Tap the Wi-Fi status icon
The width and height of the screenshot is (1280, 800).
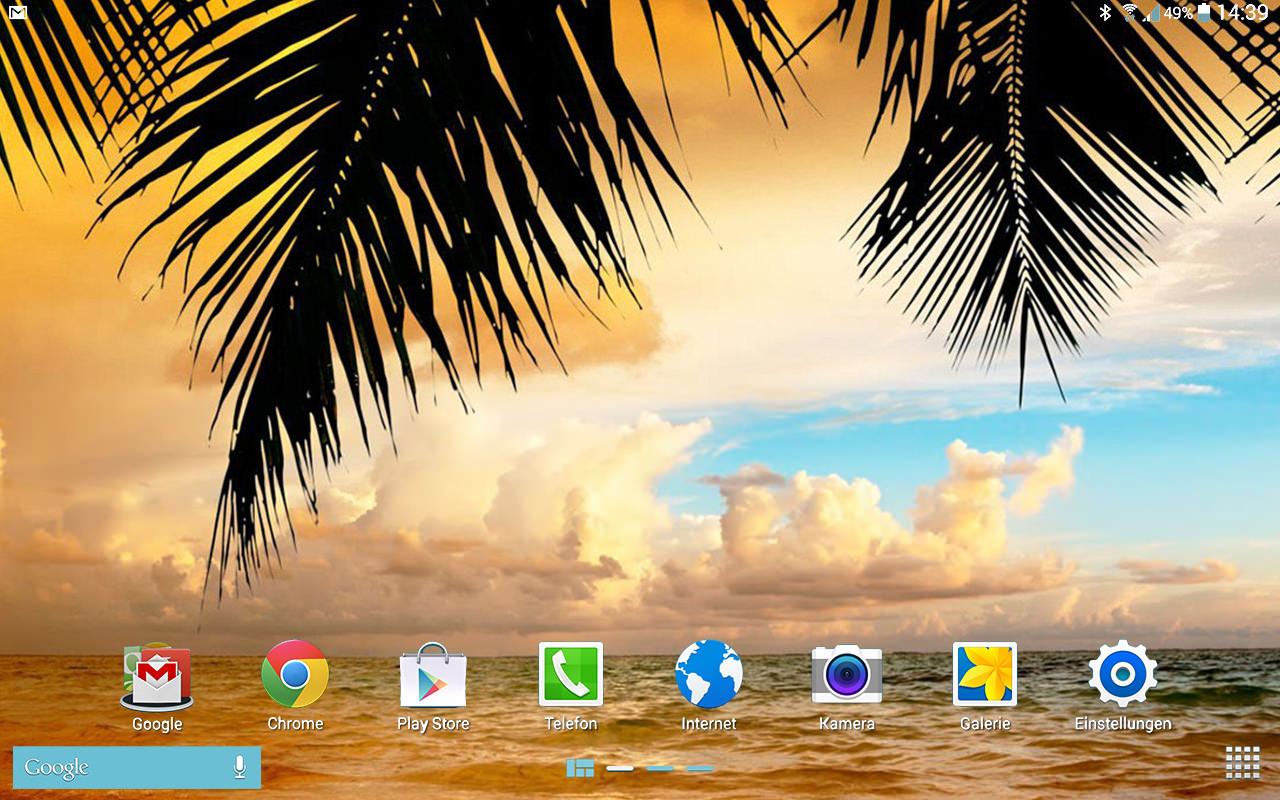[x=1130, y=13]
